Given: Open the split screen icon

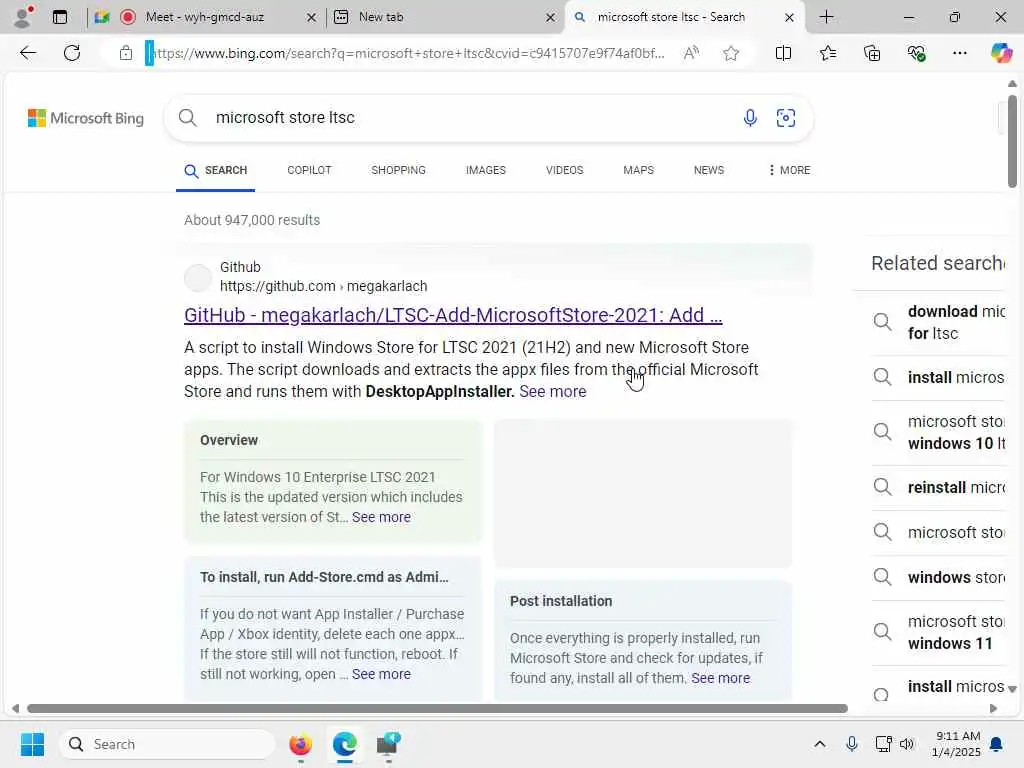Looking at the screenshot, I should click(x=783, y=53).
